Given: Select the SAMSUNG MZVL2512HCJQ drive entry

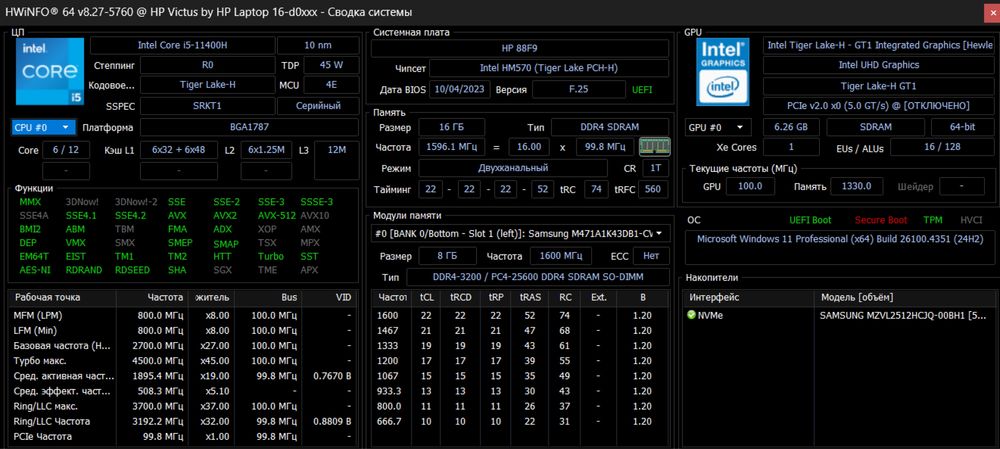Looking at the screenshot, I should point(839,315).
